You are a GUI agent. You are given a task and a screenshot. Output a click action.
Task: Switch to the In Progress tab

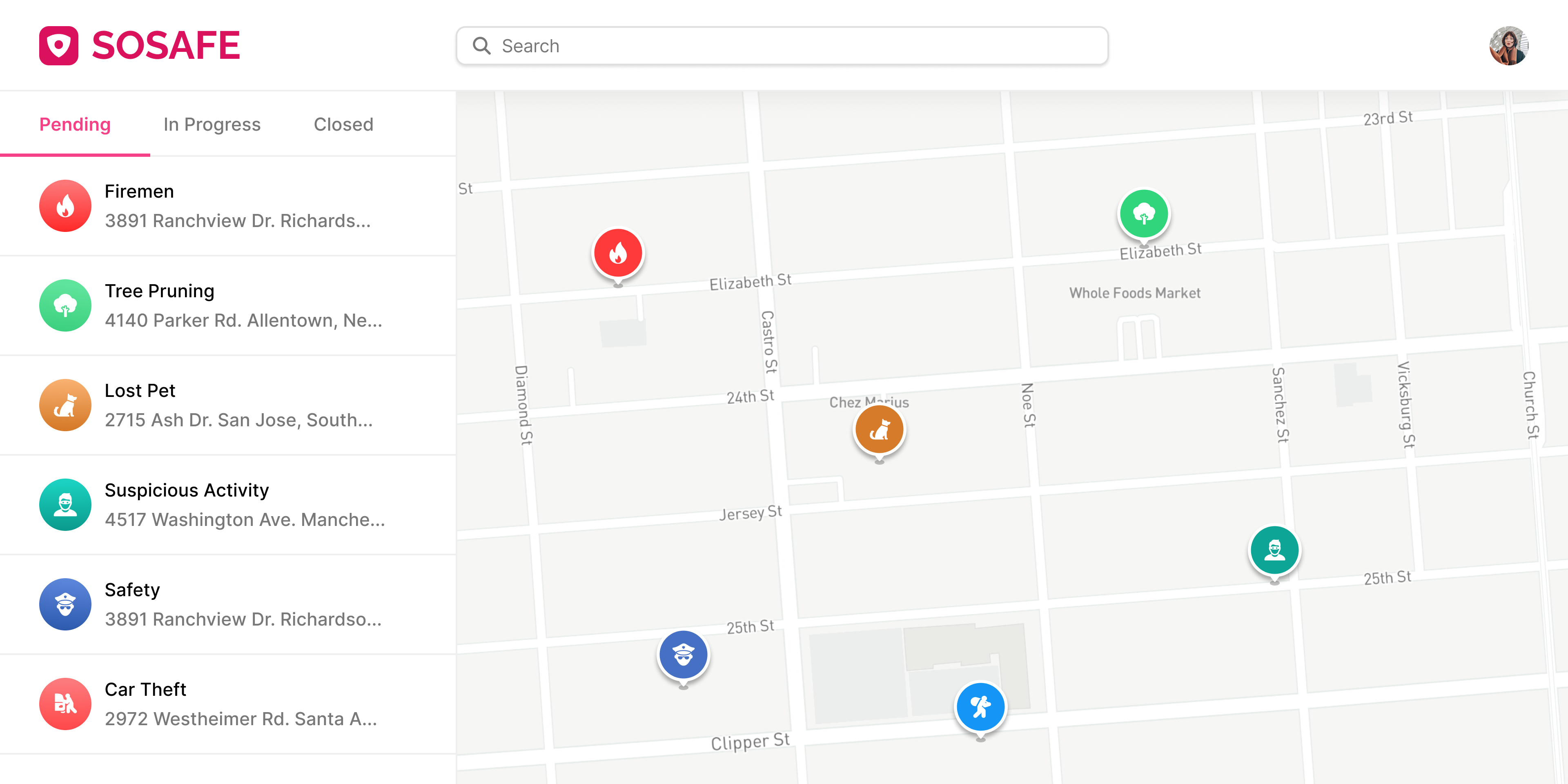pyautogui.click(x=212, y=124)
